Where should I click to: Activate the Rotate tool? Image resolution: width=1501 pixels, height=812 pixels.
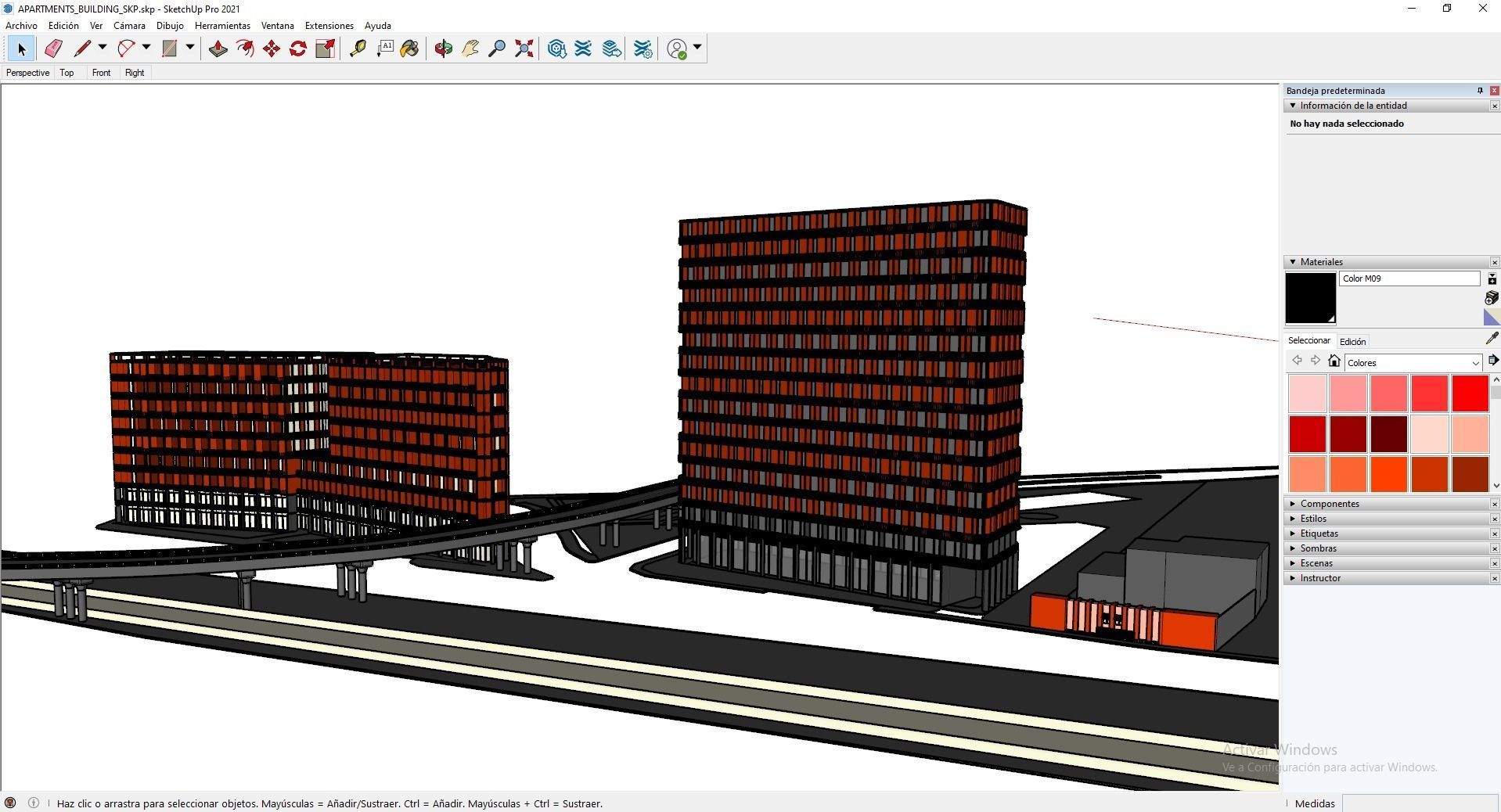coord(298,49)
